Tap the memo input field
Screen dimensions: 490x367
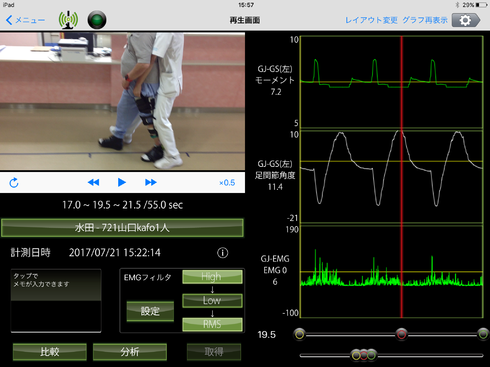[56, 301]
